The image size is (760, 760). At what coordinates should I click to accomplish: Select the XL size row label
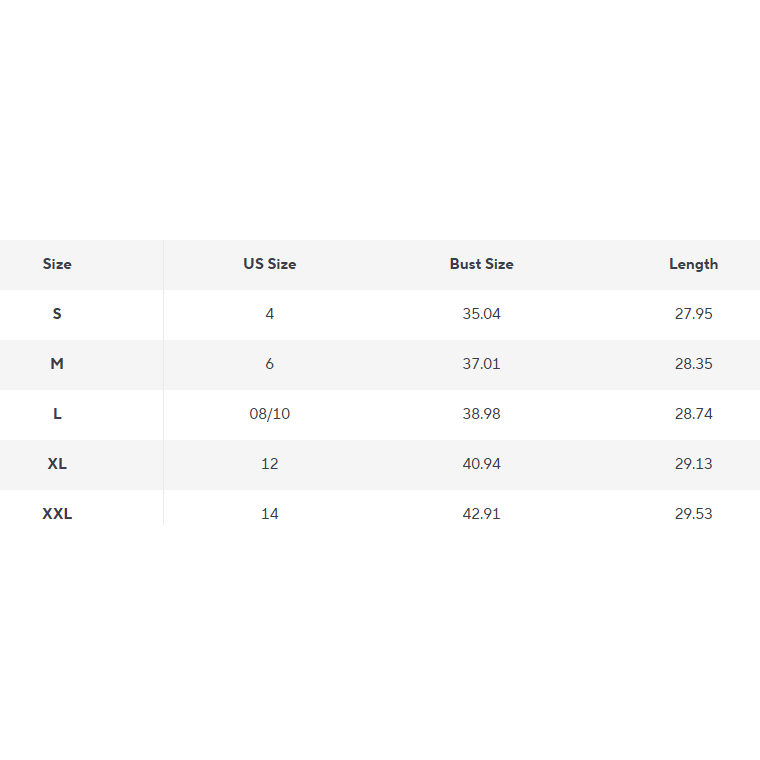coord(57,464)
